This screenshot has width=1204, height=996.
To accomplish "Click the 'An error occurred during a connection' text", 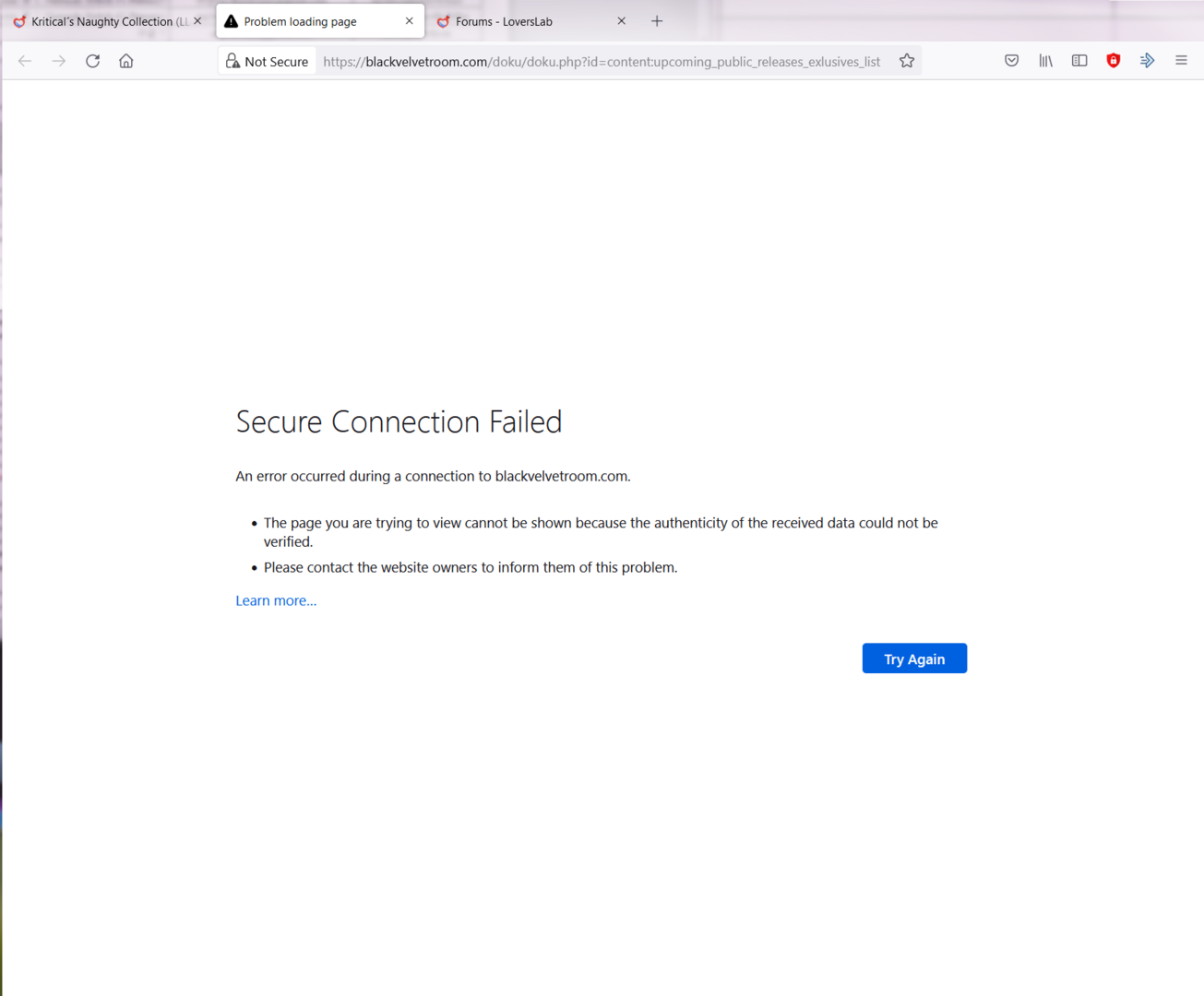I will pos(433,476).
